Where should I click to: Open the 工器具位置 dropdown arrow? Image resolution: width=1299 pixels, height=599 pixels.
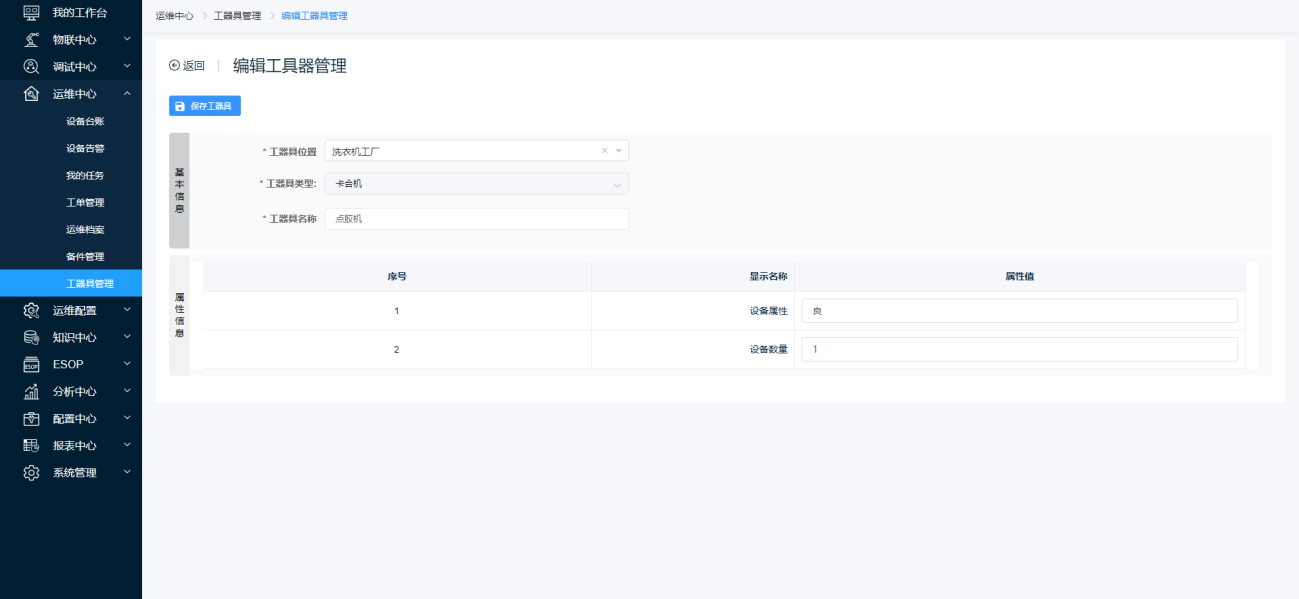coord(619,151)
